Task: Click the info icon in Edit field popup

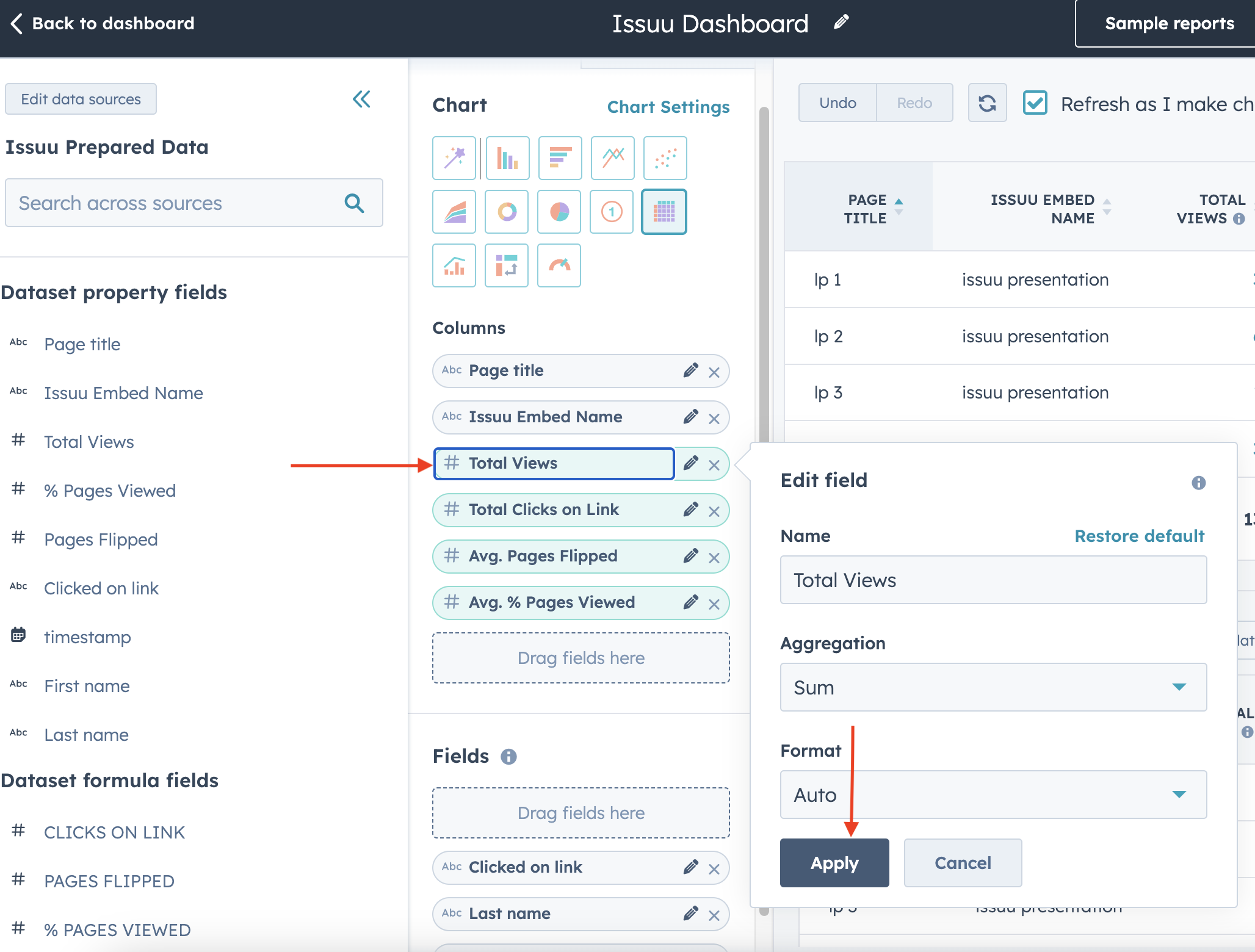Action: click(1199, 483)
